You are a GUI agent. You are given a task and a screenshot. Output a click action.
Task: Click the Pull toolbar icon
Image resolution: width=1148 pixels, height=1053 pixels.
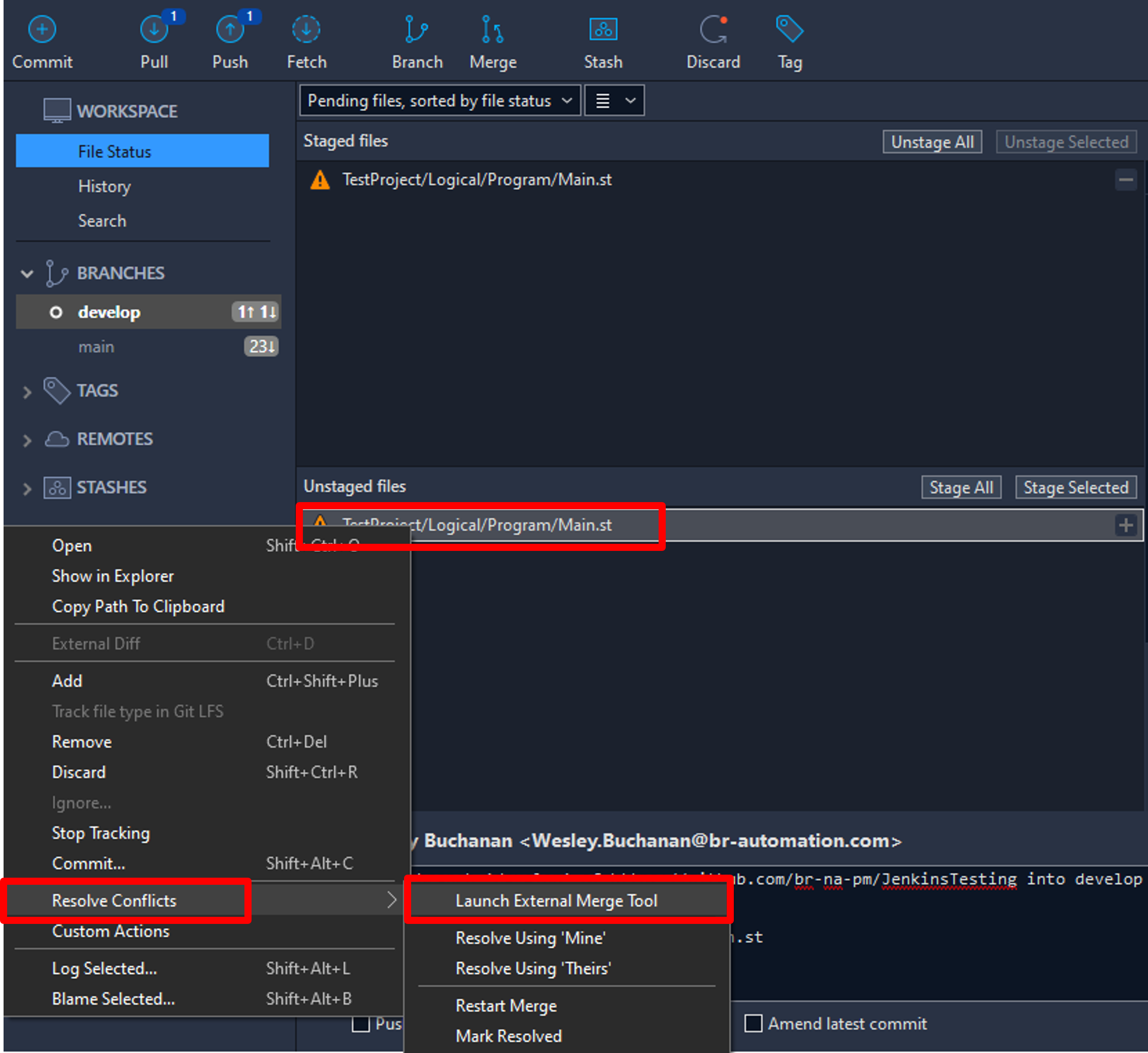pos(154,29)
